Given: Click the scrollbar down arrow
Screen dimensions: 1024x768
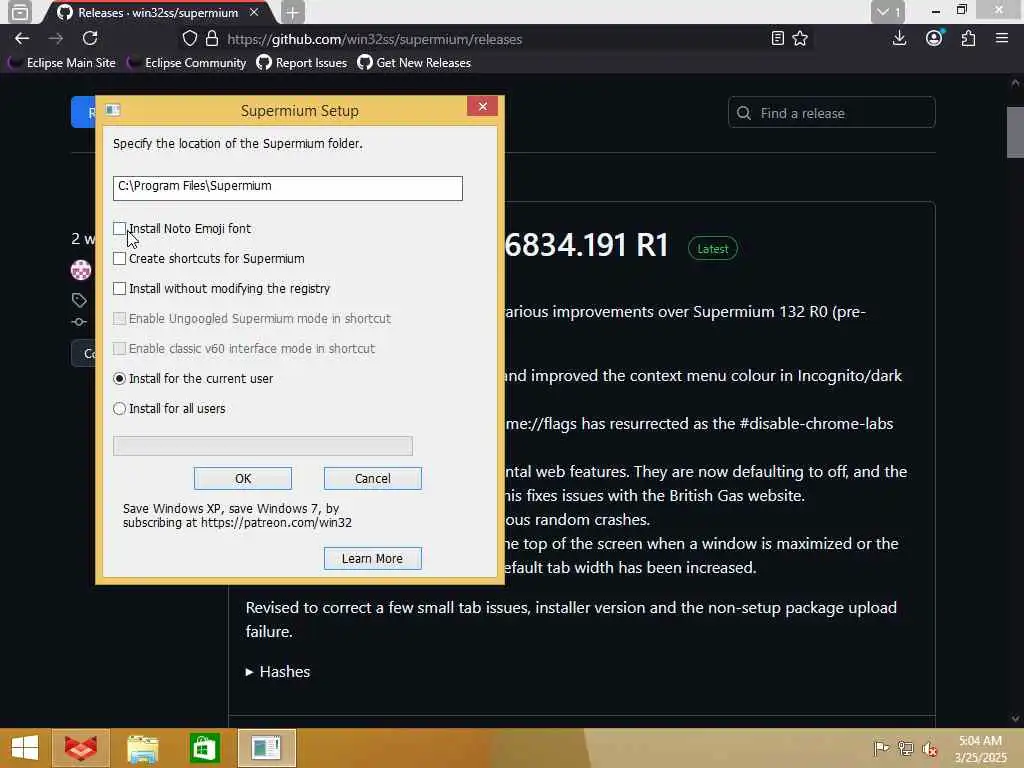Looking at the screenshot, I should pyautogui.click(x=1015, y=718).
